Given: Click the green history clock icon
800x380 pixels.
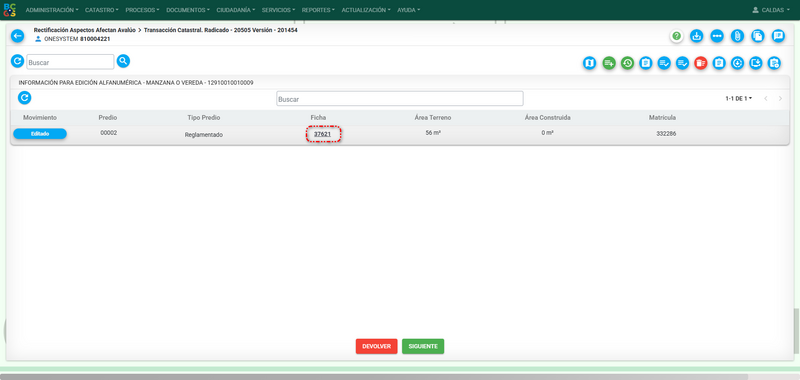Looking at the screenshot, I should click(x=627, y=63).
